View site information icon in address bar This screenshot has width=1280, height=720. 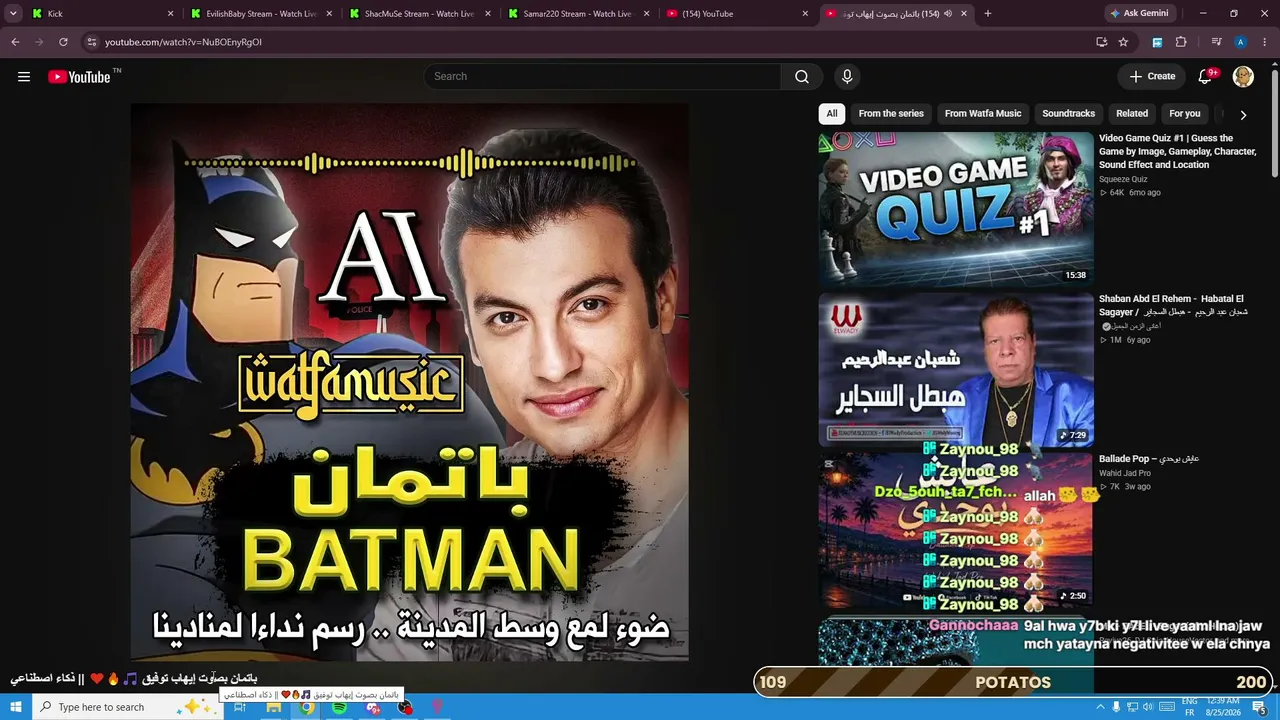[91, 42]
